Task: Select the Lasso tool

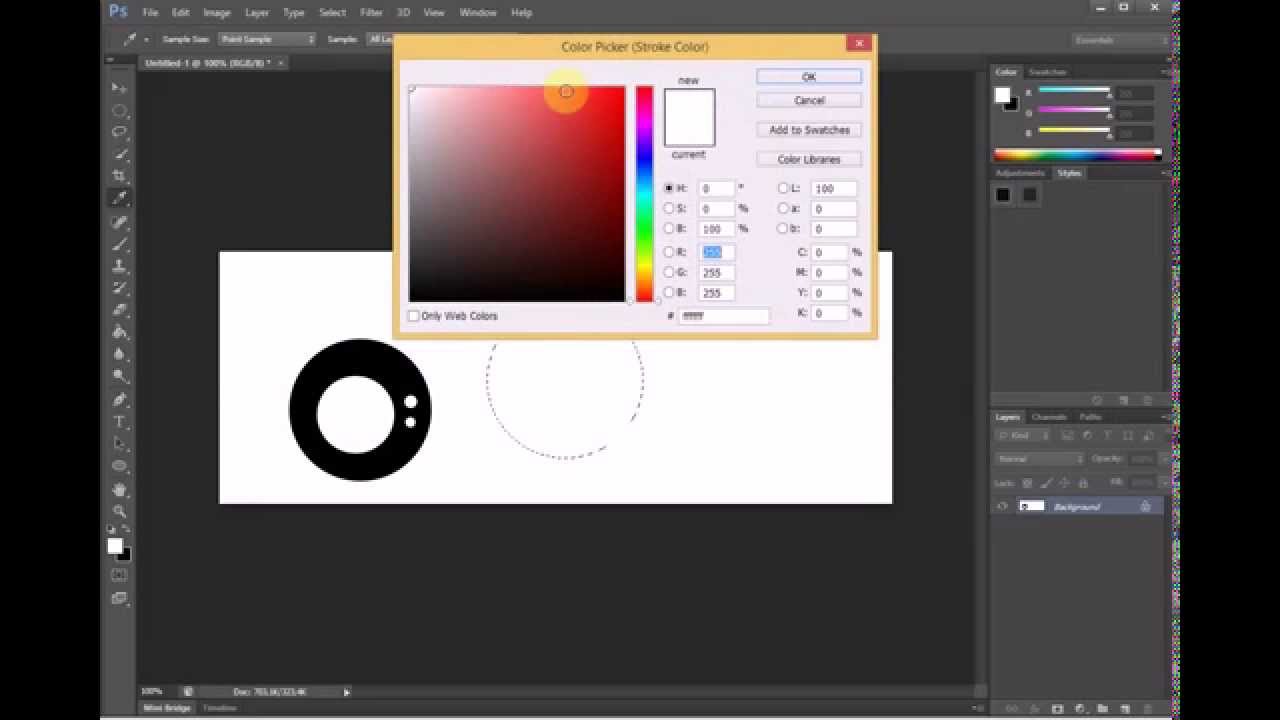Action: [119, 132]
